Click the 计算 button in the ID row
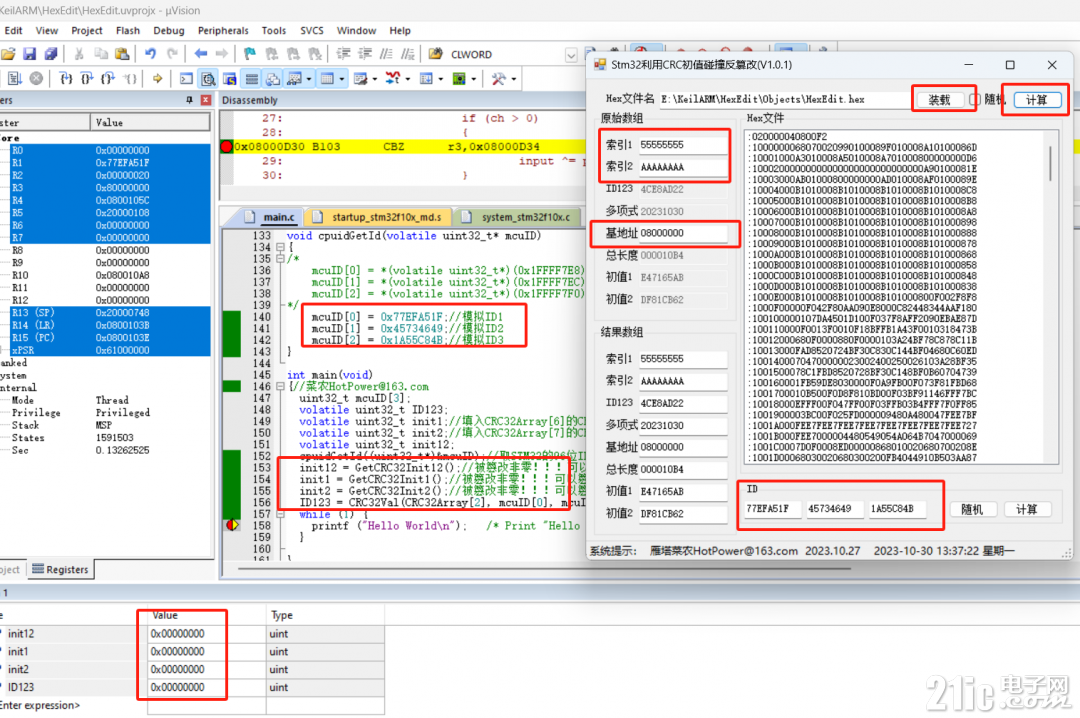Screen dimensions: 1080x718 pyautogui.click(x=1026, y=509)
